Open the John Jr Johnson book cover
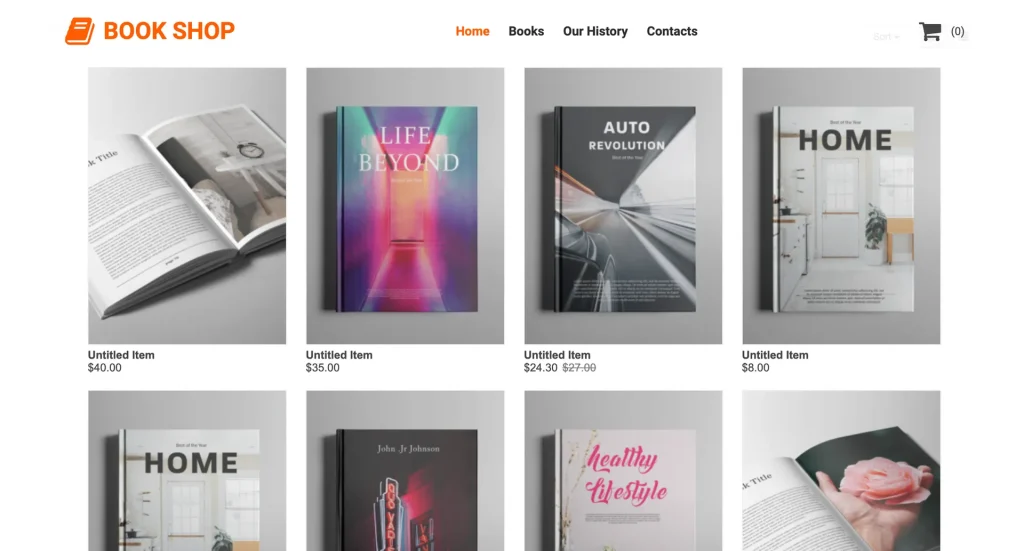Screen dimensions: 1024x551 (405, 471)
